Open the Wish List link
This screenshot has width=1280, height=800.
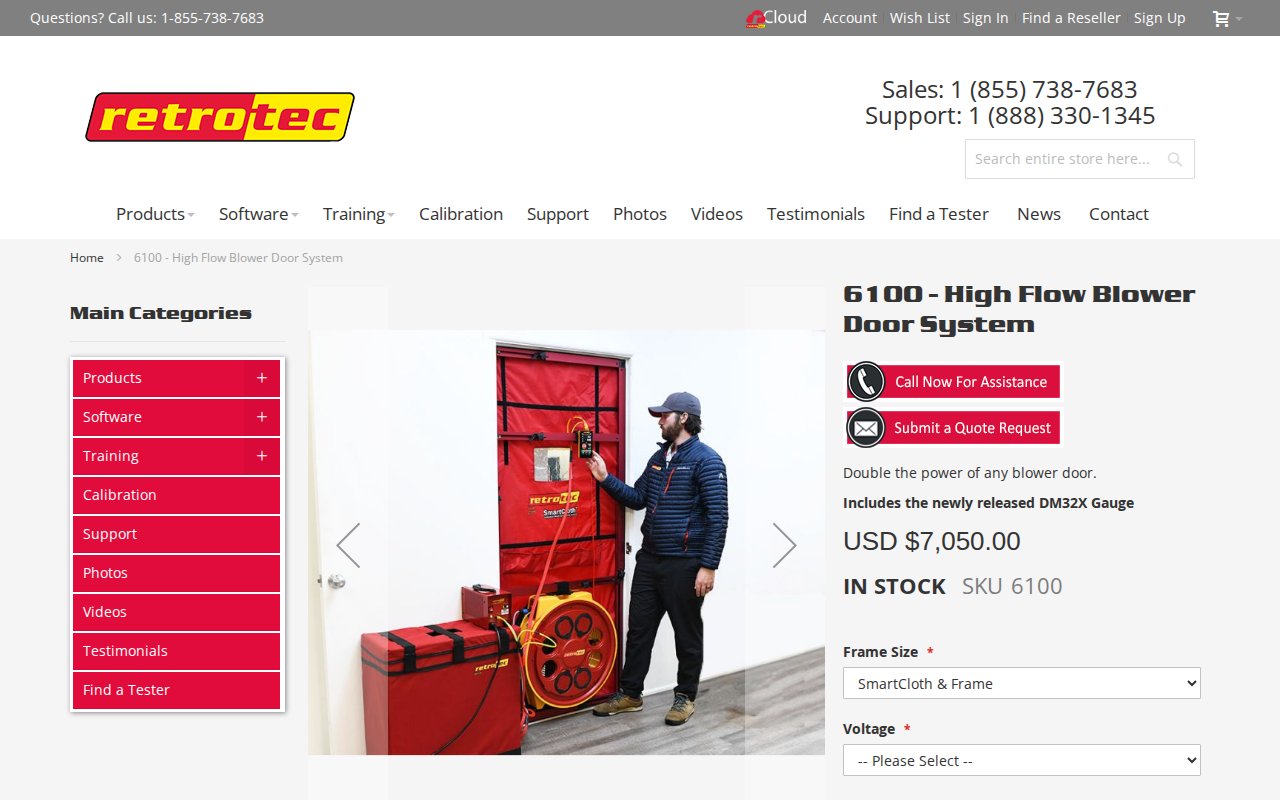click(920, 18)
